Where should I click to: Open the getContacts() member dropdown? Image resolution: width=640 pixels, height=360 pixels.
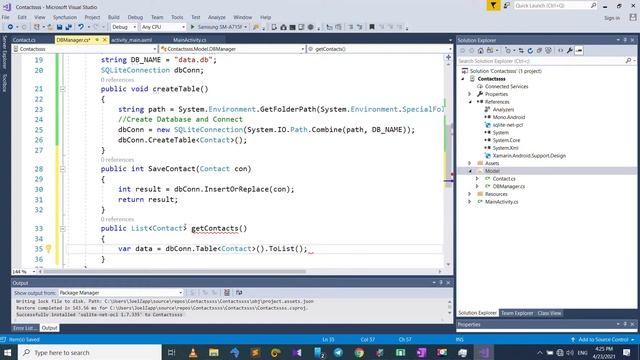click(380, 49)
